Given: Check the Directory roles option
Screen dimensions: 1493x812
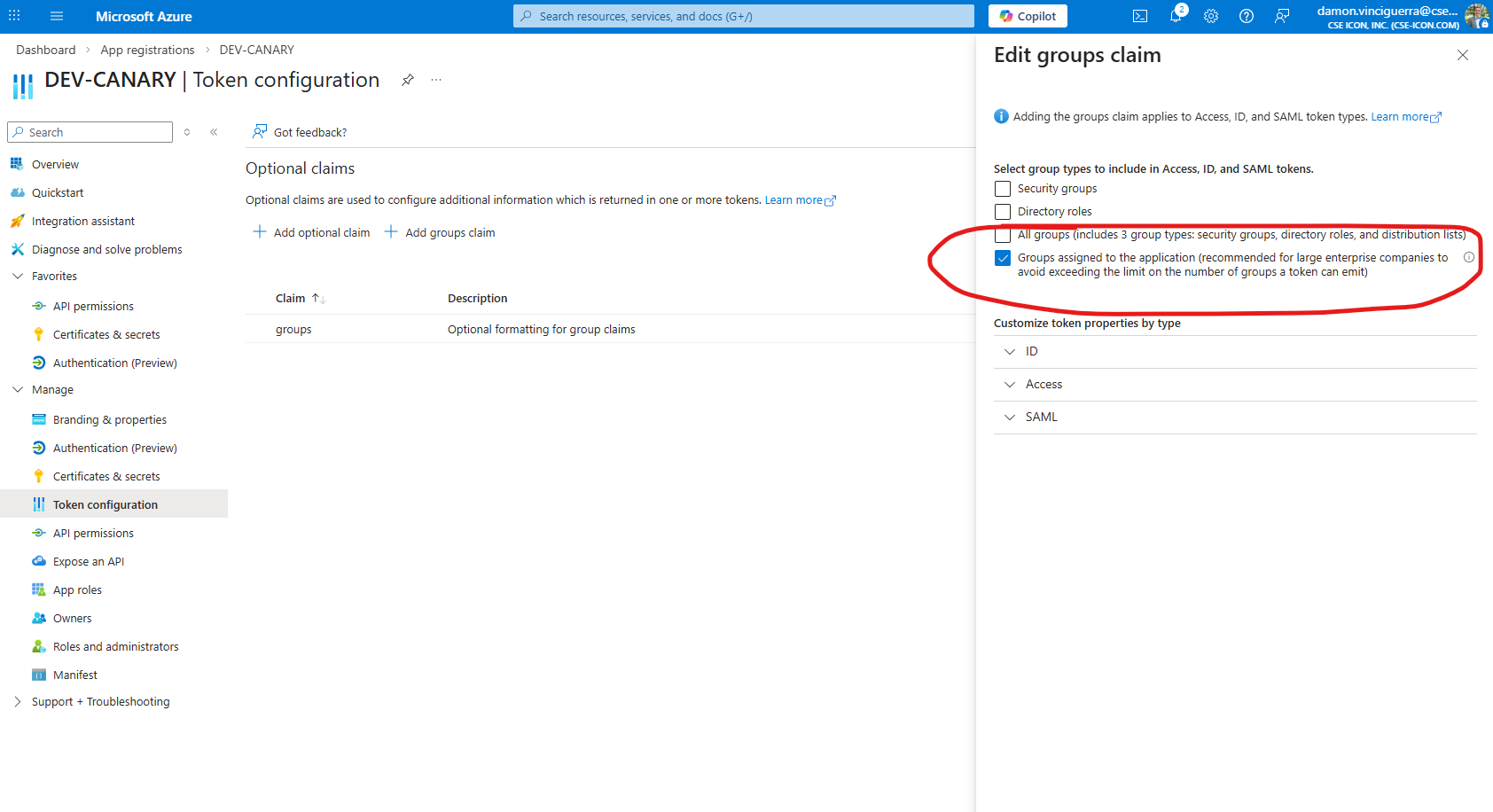Looking at the screenshot, I should click(1003, 212).
